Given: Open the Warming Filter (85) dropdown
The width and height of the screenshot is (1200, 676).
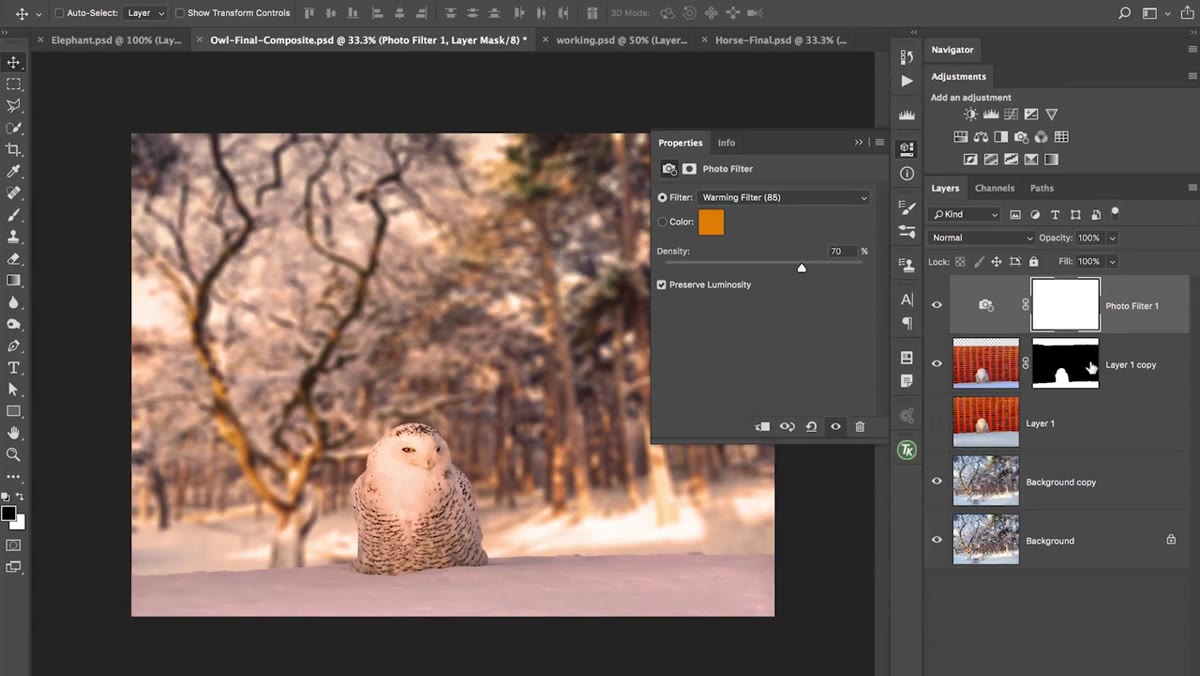Looking at the screenshot, I should pos(785,198).
